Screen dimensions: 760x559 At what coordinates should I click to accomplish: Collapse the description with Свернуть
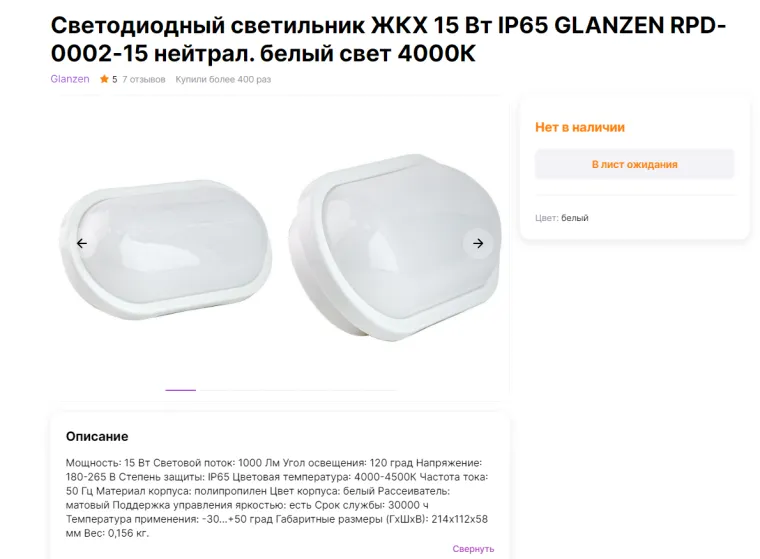[473, 548]
